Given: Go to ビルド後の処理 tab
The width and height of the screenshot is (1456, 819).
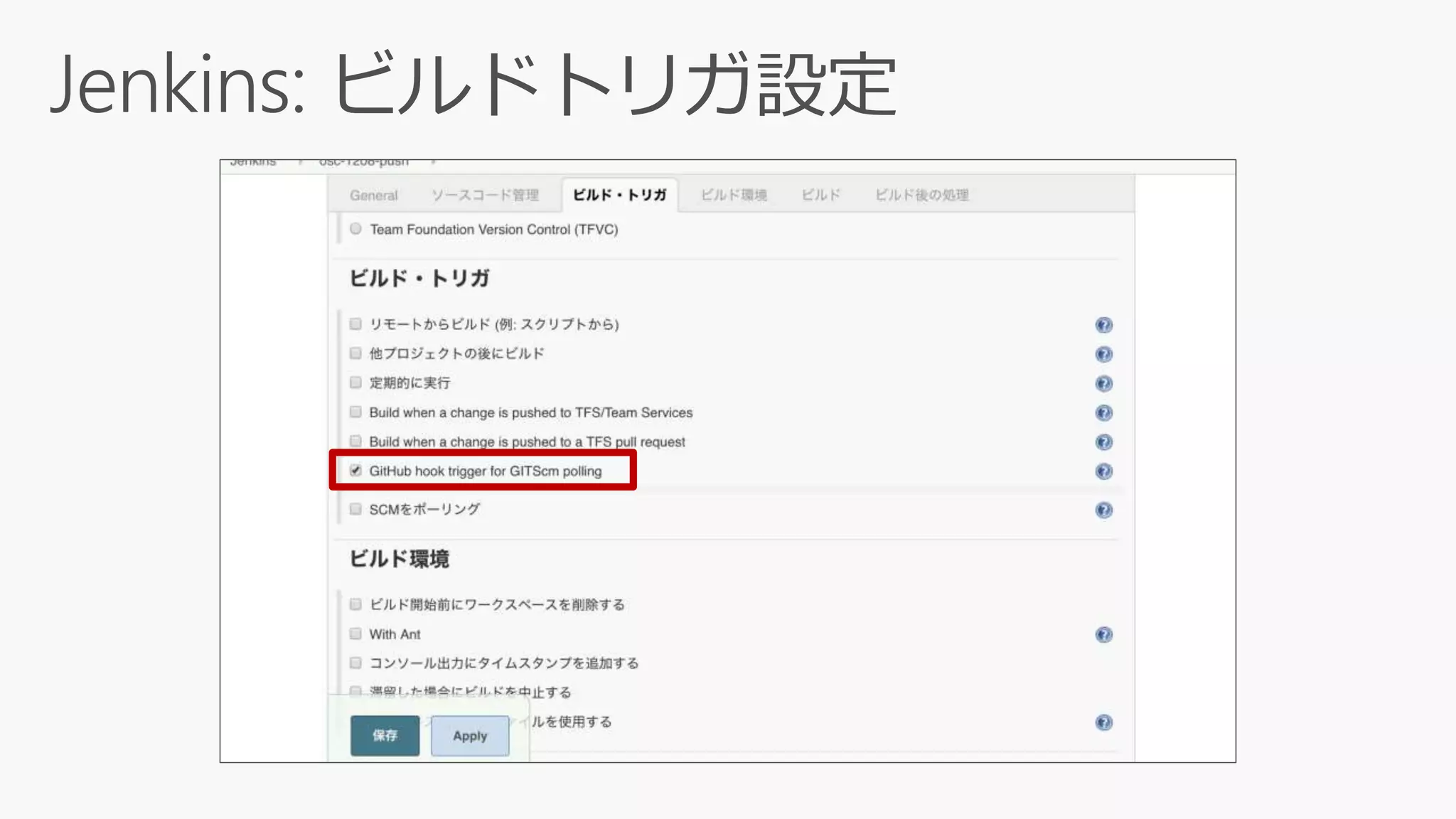Looking at the screenshot, I should pos(921,196).
